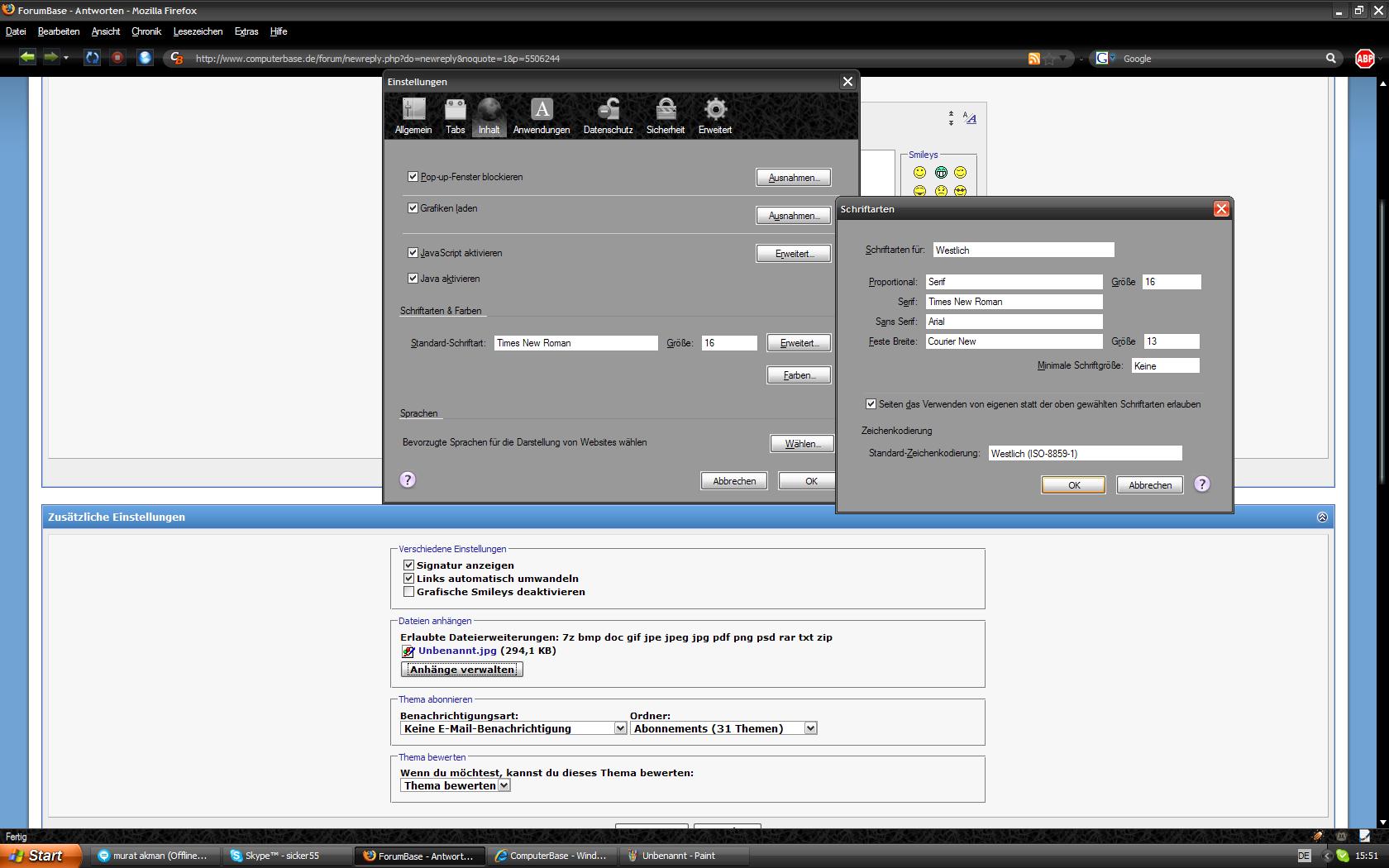
Task: Click the ComputerBase site favicon in address bar
Action: tap(176, 58)
